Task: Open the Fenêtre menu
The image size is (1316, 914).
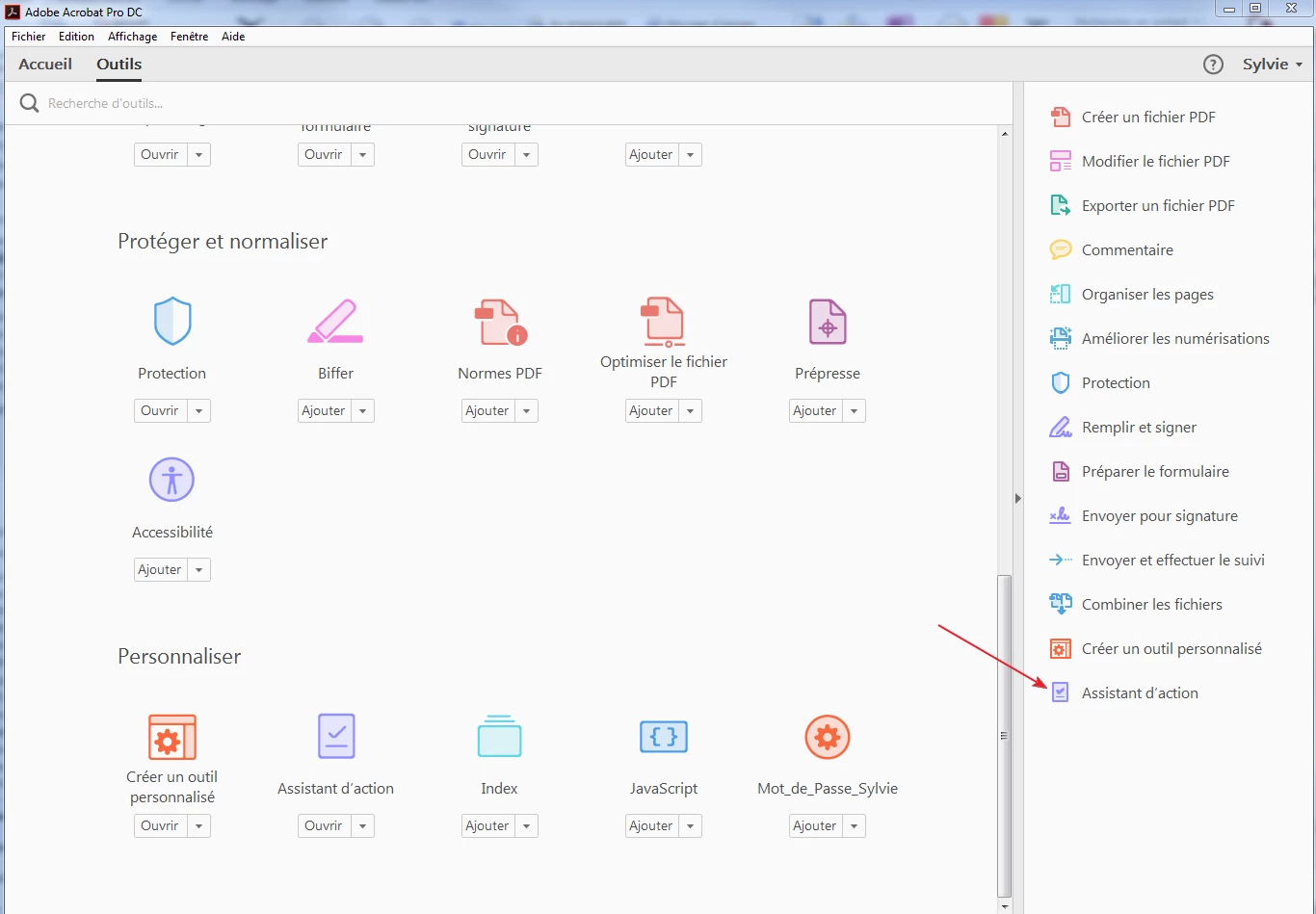Action: click(189, 37)
